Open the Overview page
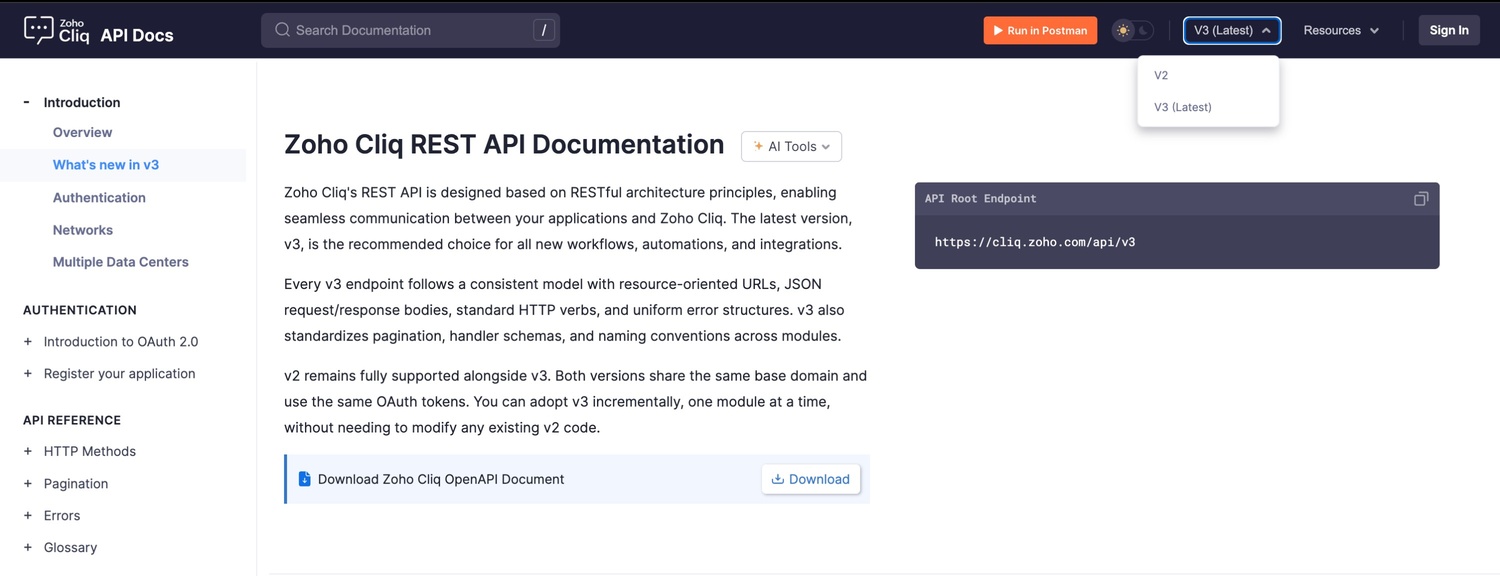Image resolution: width=1500 pixels, height=576 pixels. pos(82,132)
